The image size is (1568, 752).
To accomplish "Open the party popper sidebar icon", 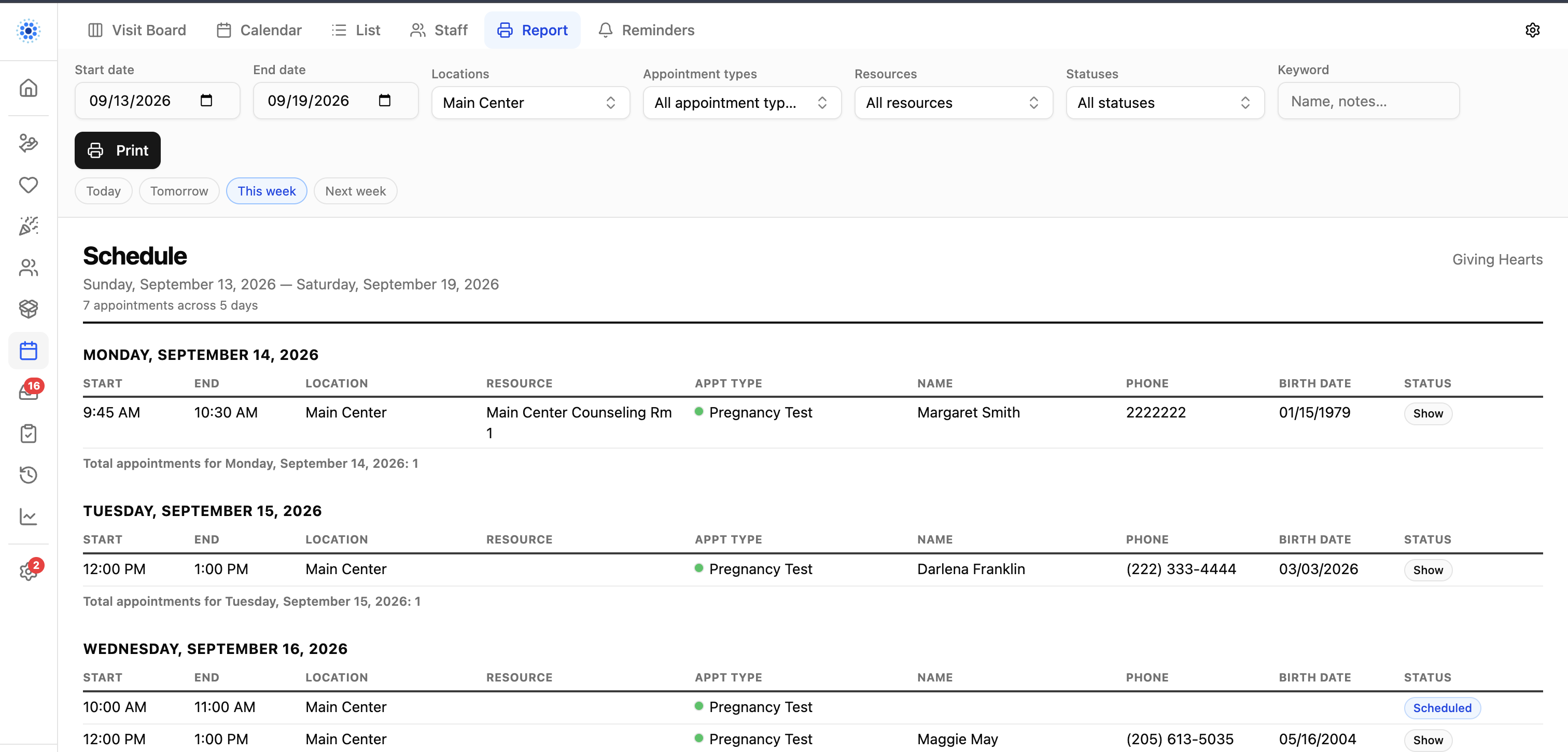I will click(28, 226).
